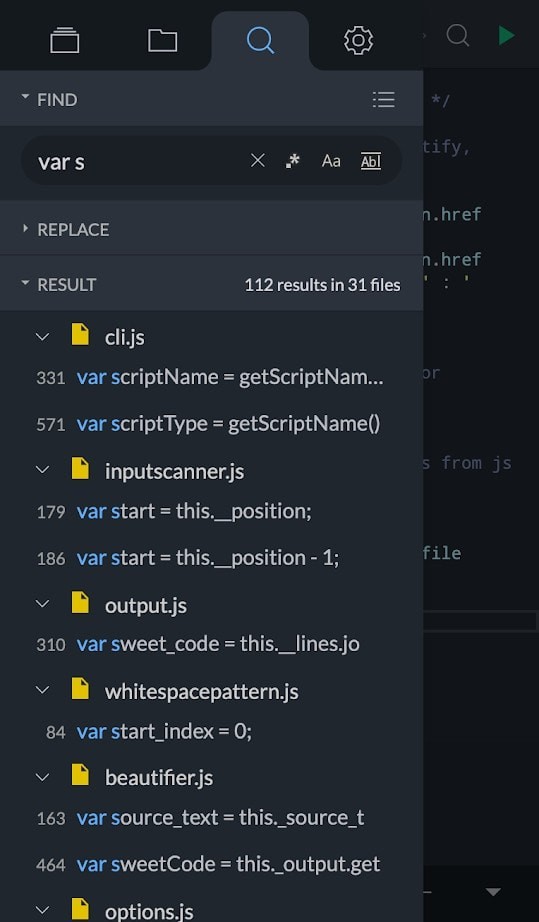539x922 pixels.
Task: Clear the search text with X
Action: pos(257,161)
